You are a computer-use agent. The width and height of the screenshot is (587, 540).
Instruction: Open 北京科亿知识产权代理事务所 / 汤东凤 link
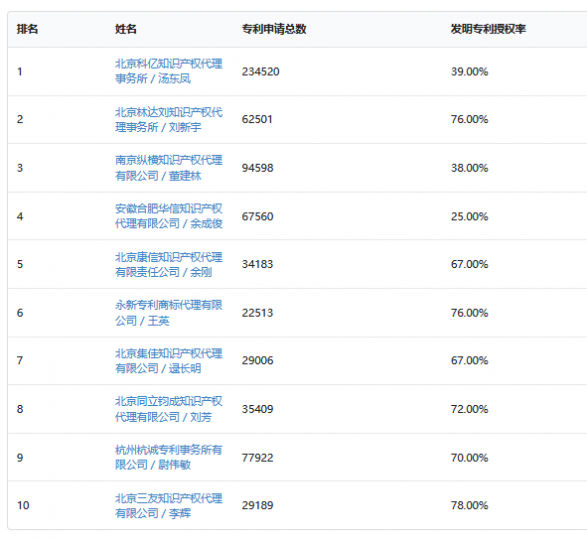click(168, 71)
